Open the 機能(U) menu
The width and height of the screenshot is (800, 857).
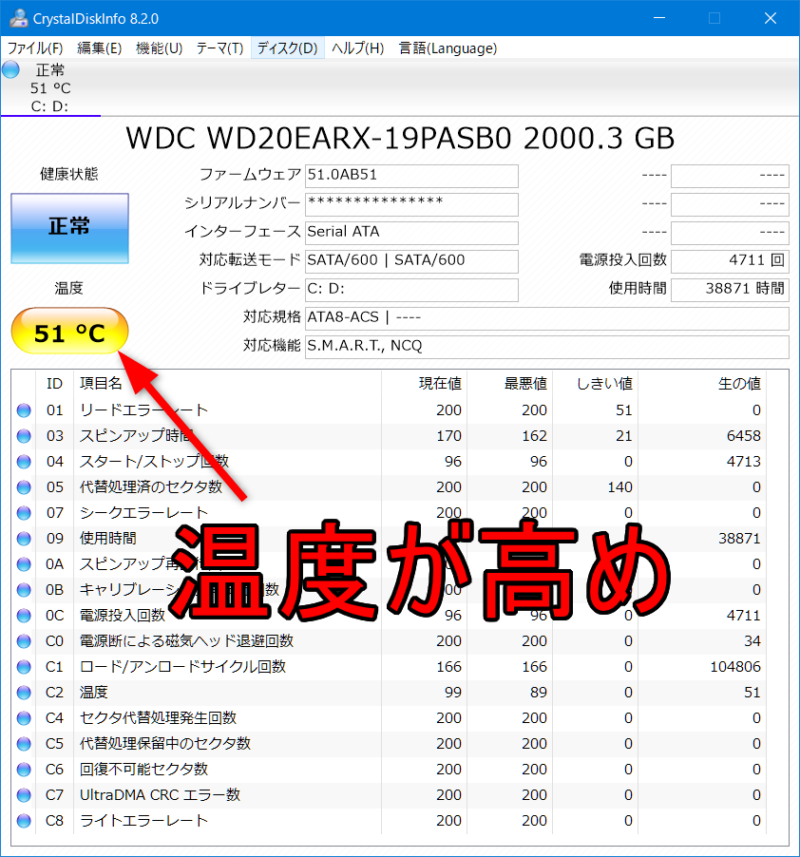158,48
